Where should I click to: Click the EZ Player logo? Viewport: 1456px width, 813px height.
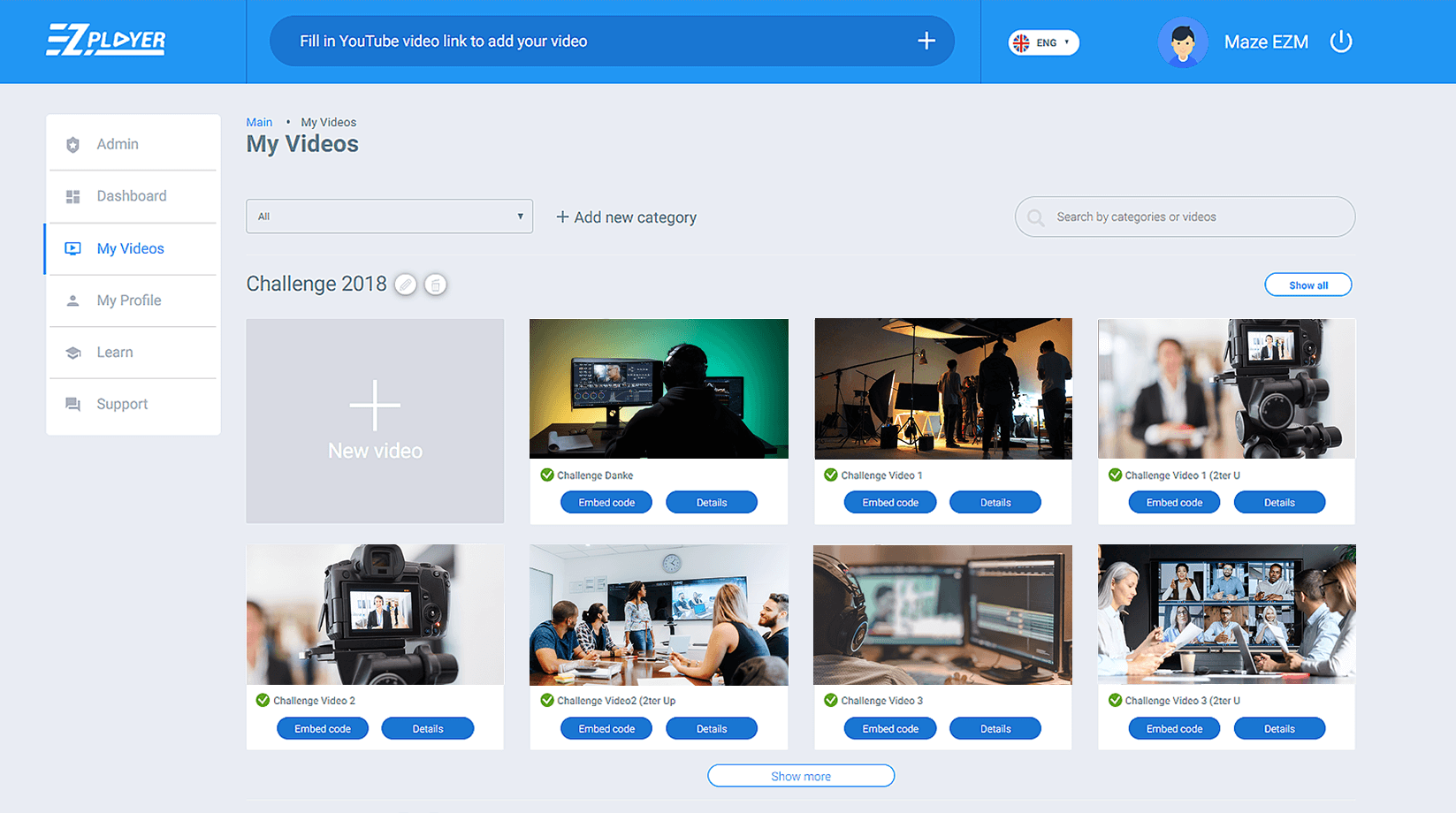click(x=106, y=41)
